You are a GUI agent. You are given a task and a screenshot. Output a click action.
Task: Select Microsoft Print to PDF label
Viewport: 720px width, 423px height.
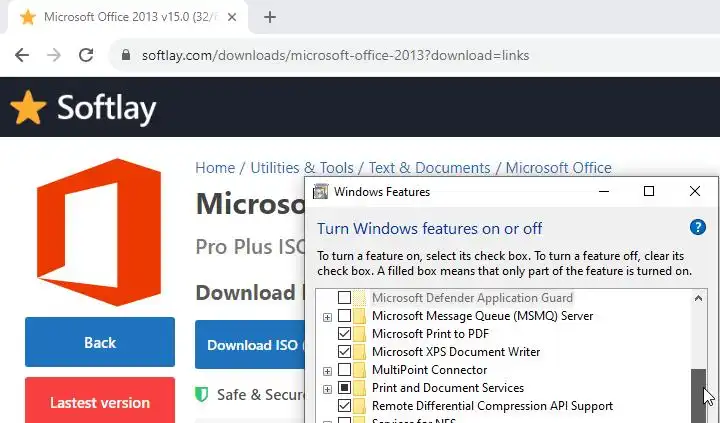click(x=430, y=333)
